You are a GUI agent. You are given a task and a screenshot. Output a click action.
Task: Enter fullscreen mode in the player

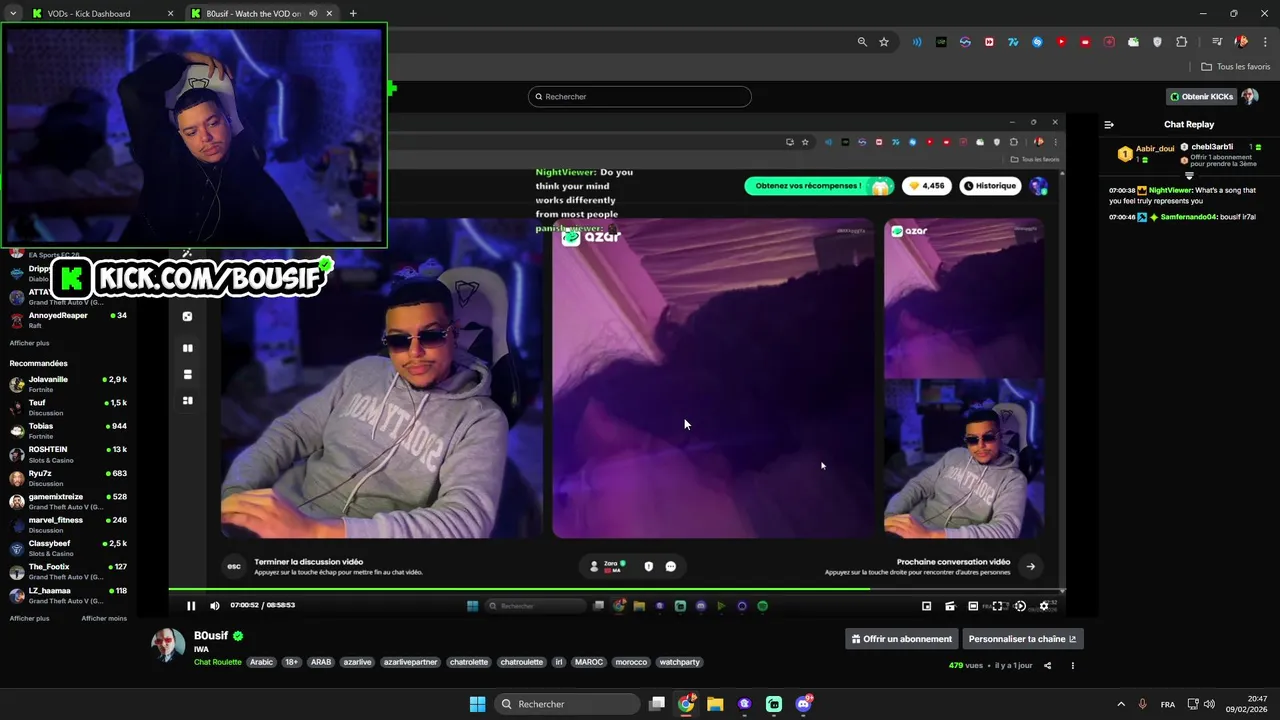[997, 606]
